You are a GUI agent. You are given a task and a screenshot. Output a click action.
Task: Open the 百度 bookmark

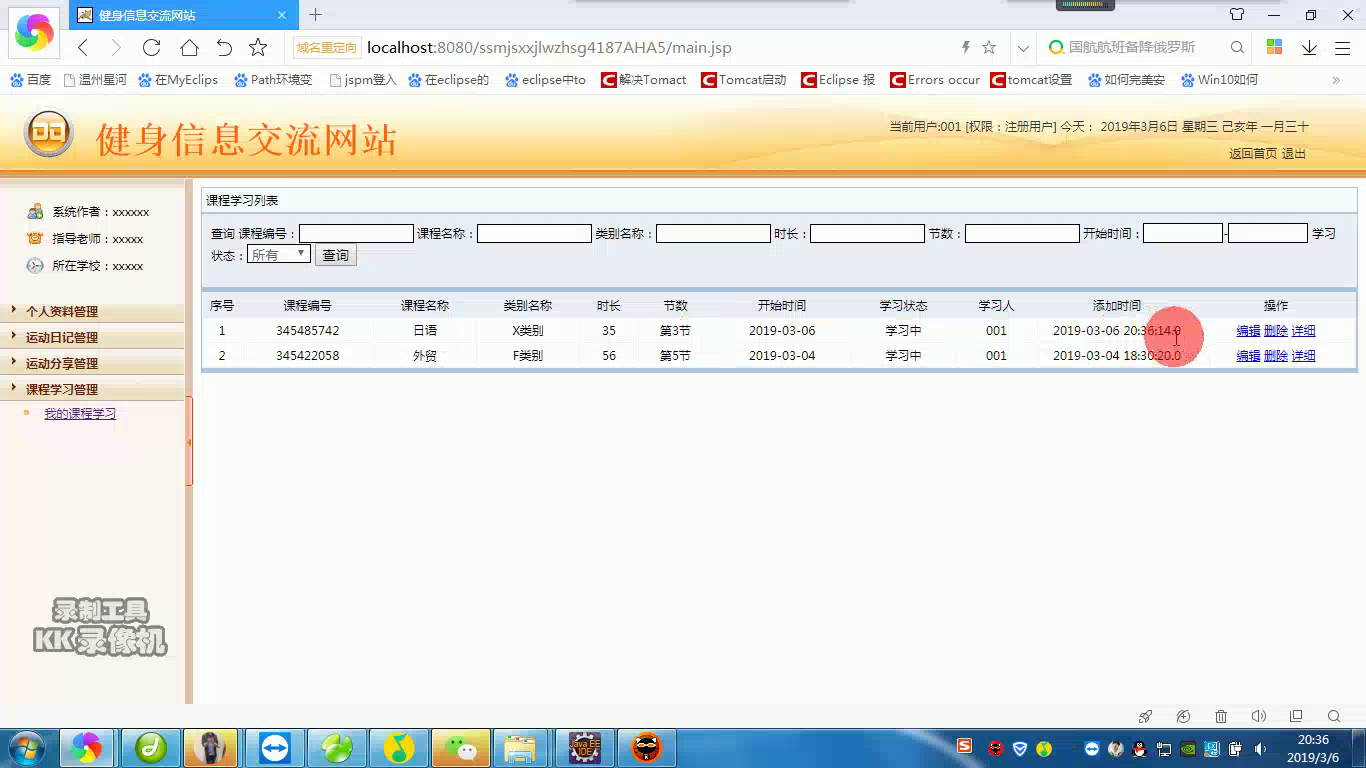coord(30,80)
